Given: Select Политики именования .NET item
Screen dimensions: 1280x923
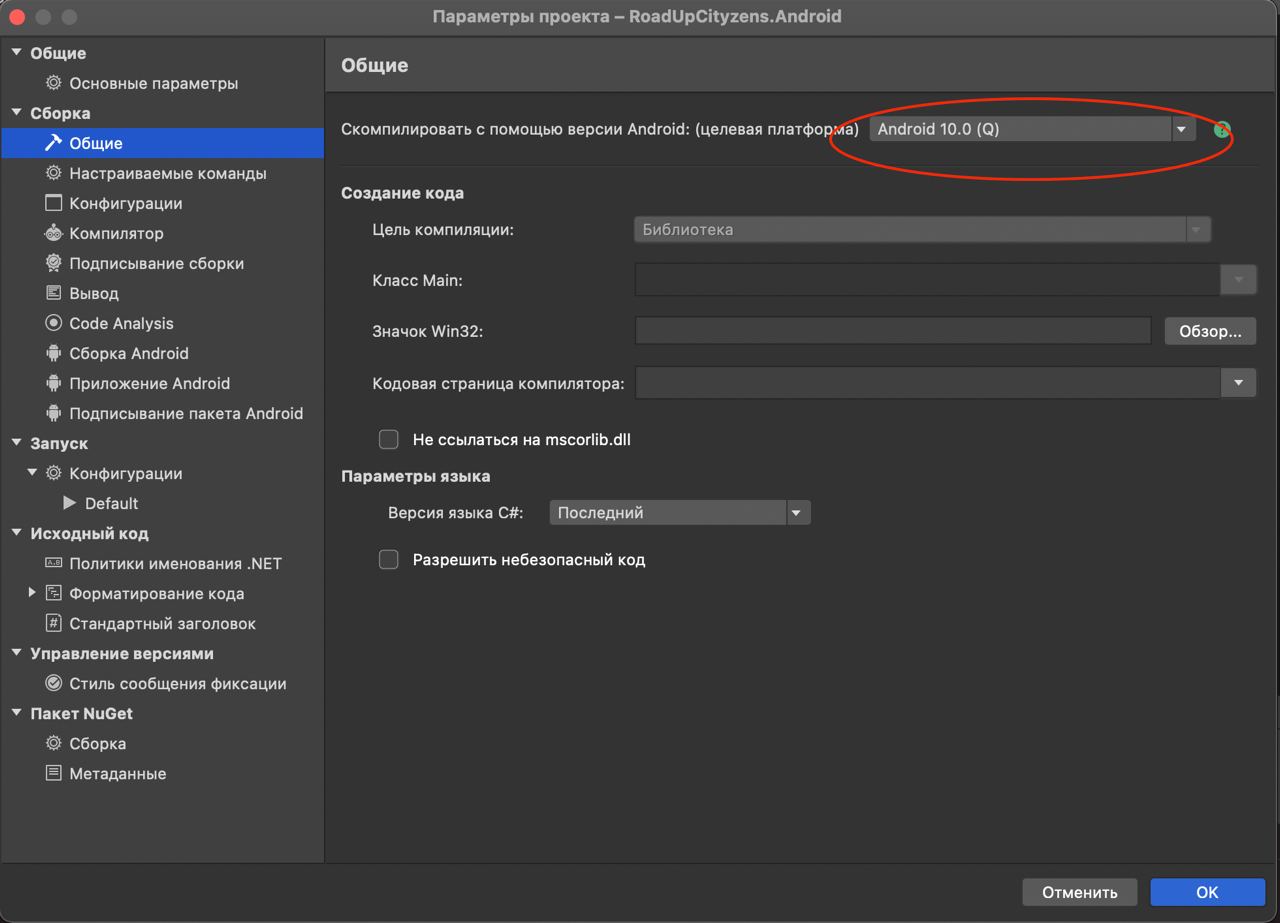Looking at the screenshot, I should pos(175,563).
